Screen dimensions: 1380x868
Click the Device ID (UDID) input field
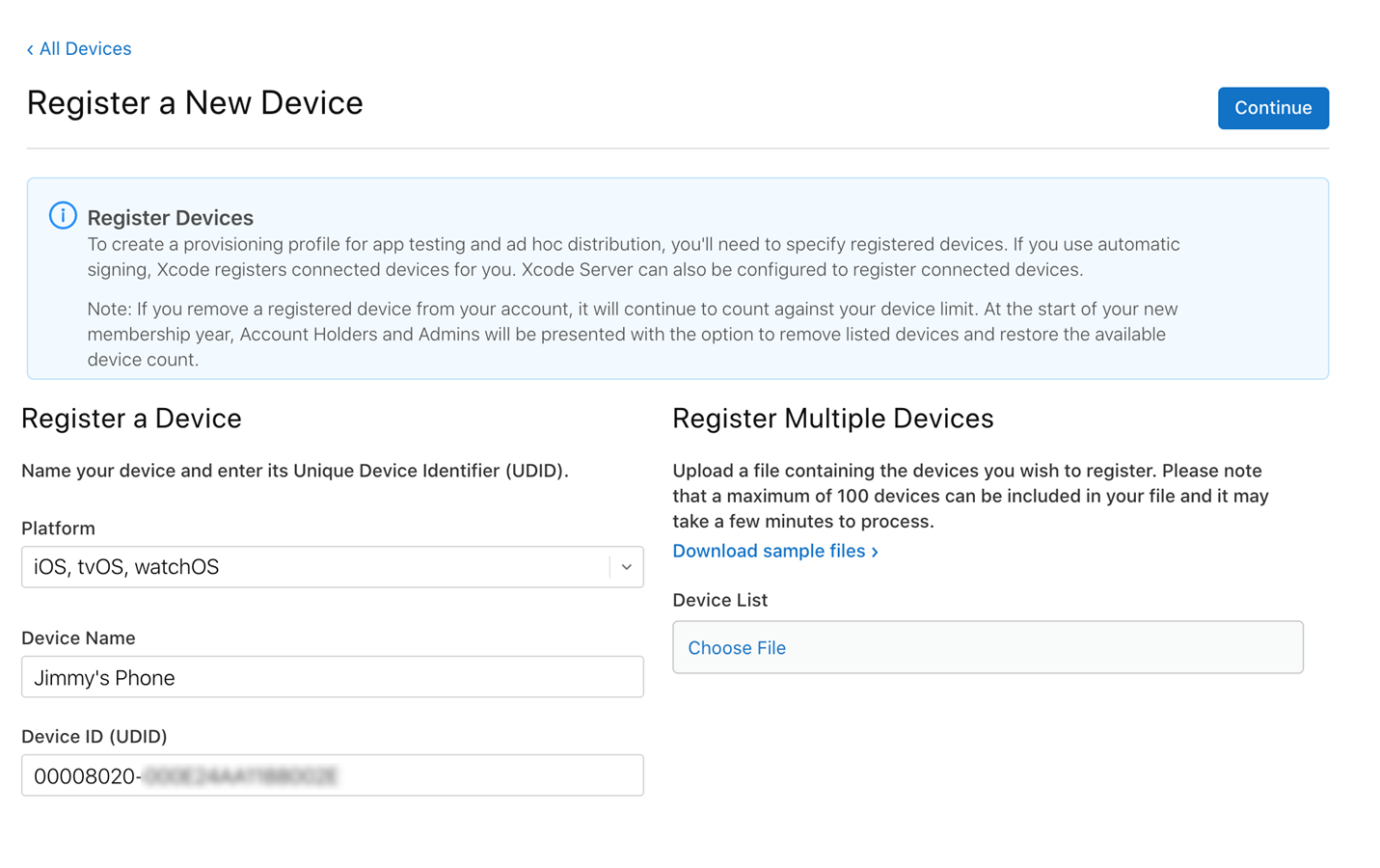pyautogui.click(x=333, y=774)
